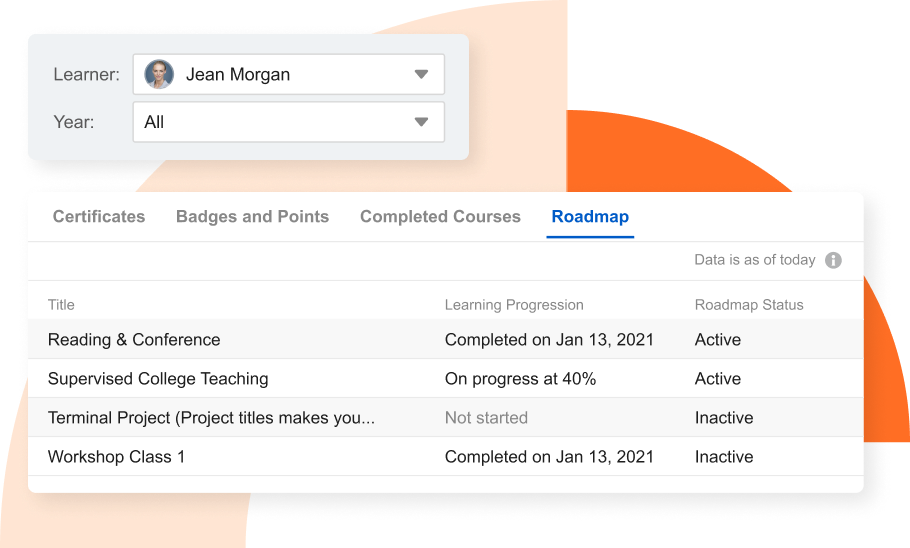
Task: Open the Supervised College Teaching row
Action: pyautogui.click(x=446, y=378)
